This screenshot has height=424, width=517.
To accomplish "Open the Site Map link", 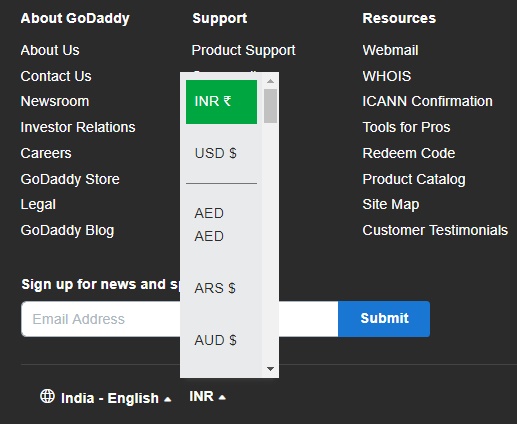I will [391, 205].
